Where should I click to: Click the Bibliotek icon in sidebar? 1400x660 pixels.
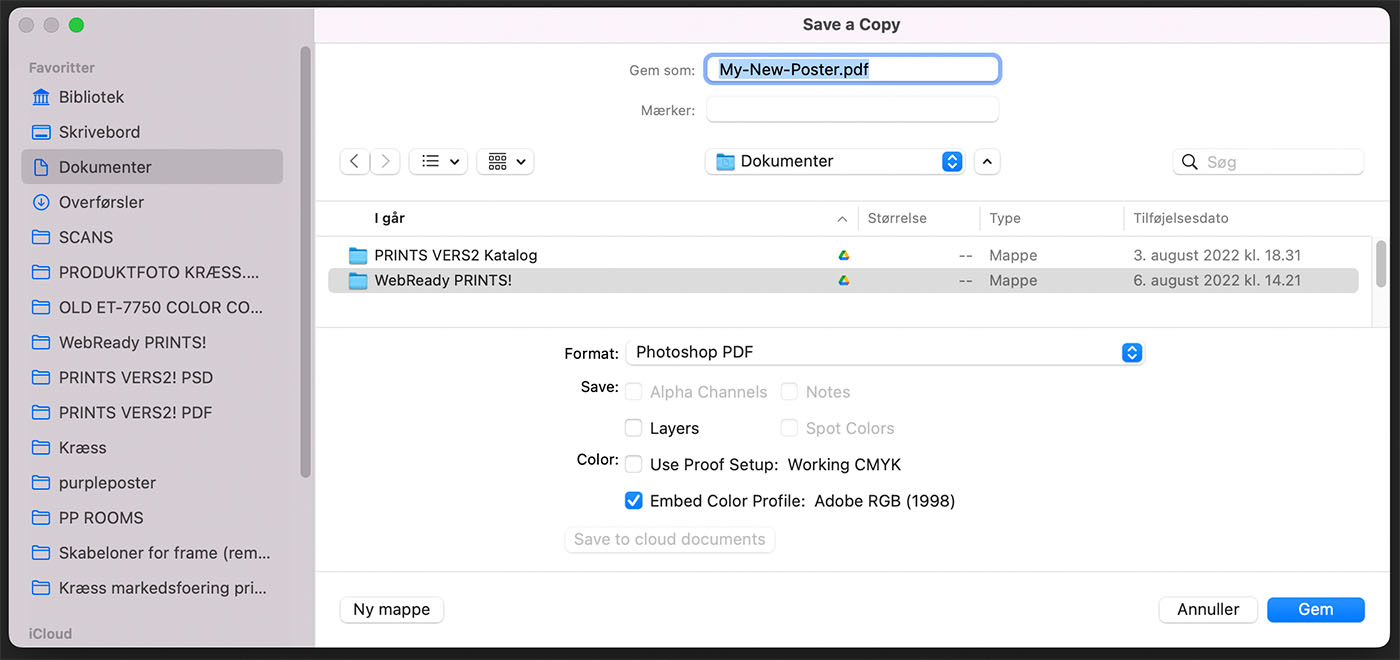(x=41, y=97)
